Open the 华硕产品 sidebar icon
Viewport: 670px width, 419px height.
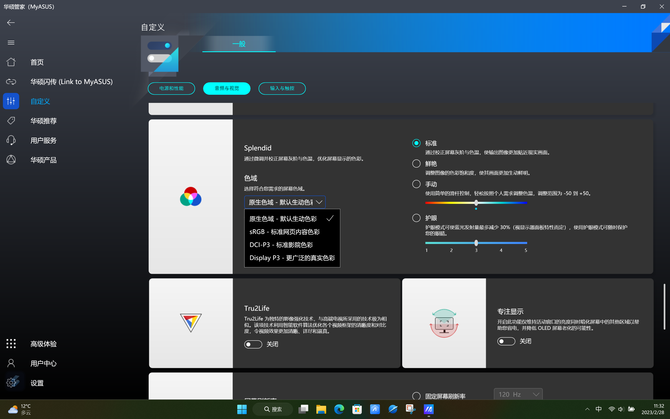coord(11,160)
